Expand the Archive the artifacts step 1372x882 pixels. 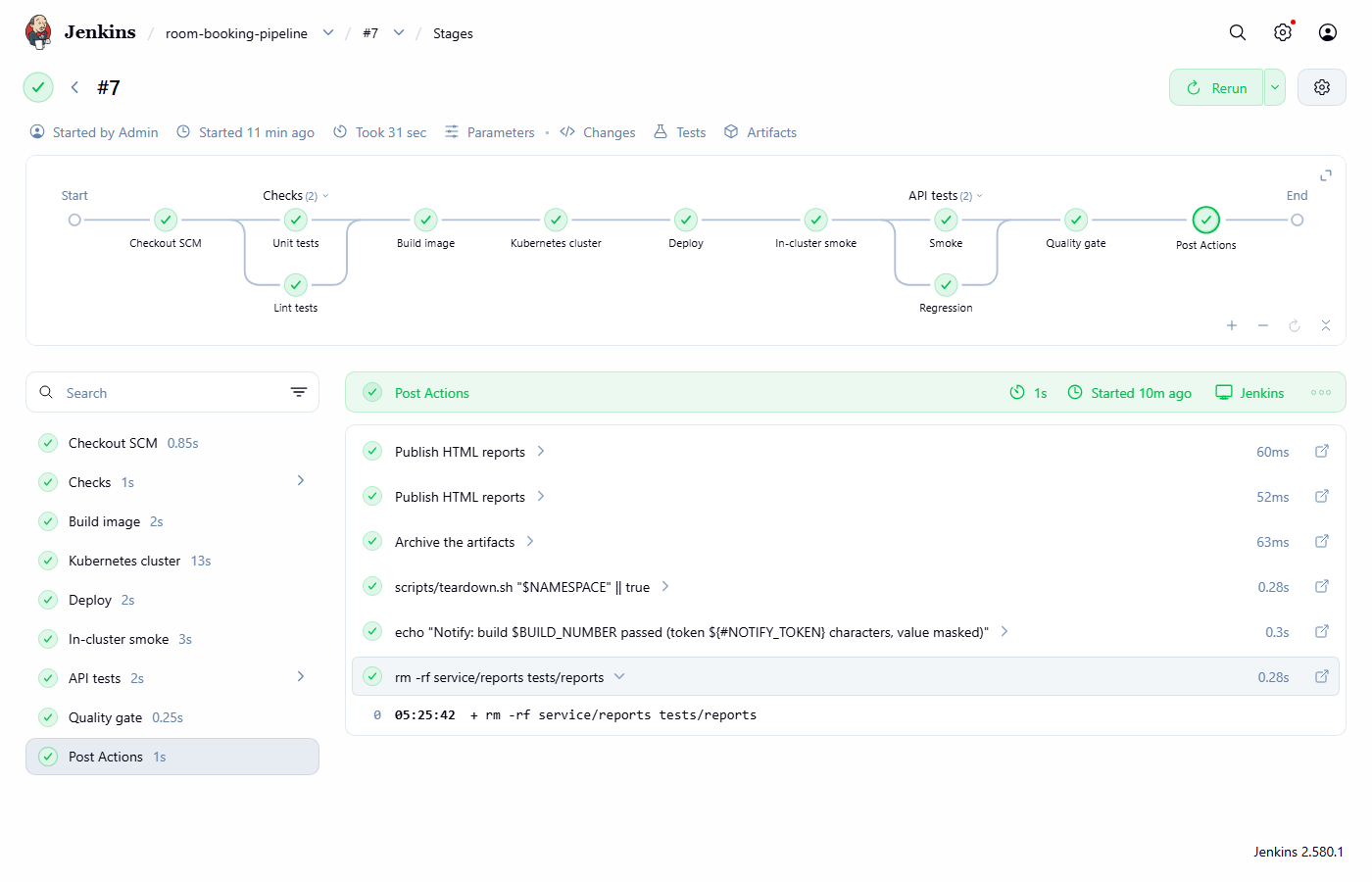[530, 541]
